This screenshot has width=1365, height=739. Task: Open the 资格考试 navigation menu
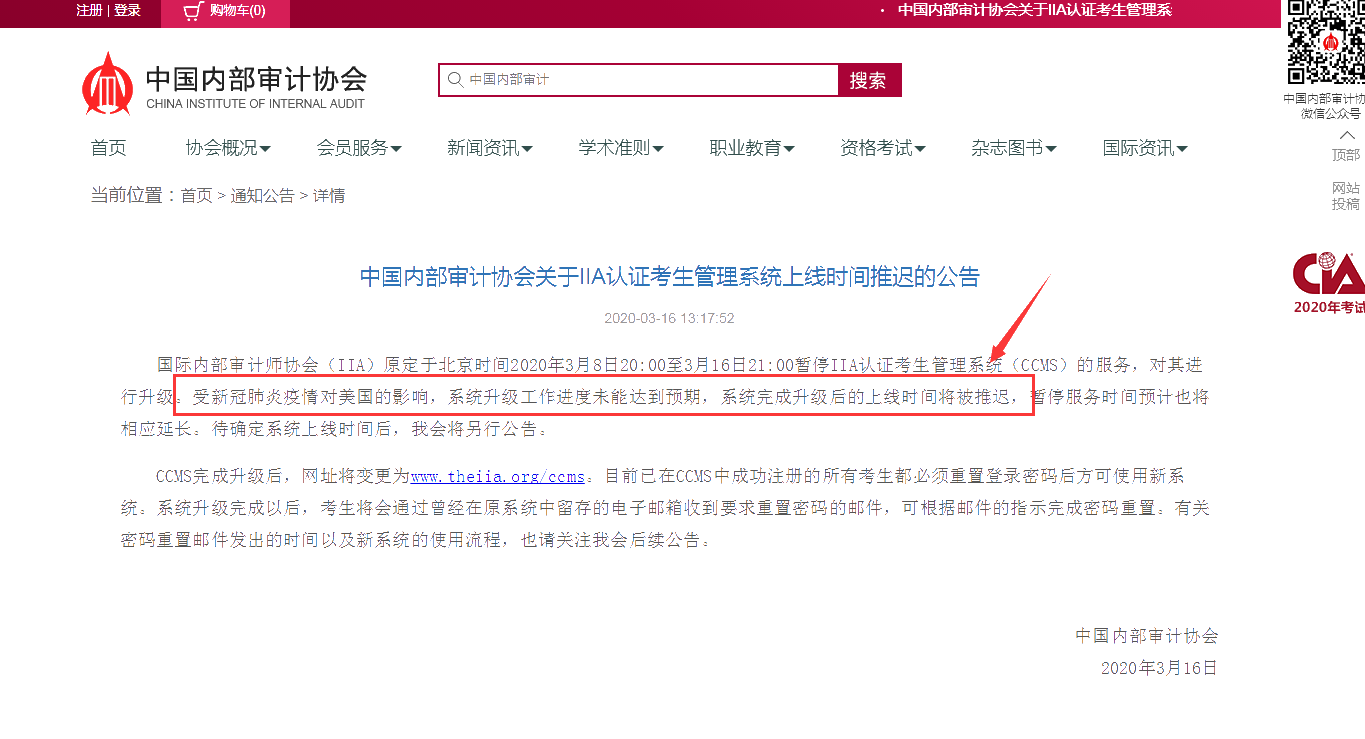(883, 149)
